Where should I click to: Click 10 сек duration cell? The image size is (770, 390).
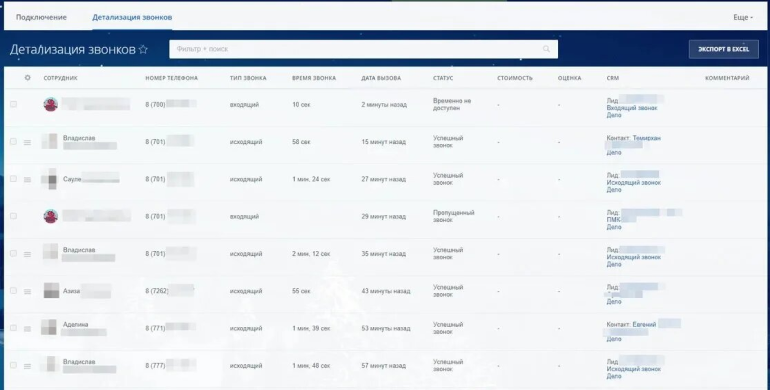(302, 105)
